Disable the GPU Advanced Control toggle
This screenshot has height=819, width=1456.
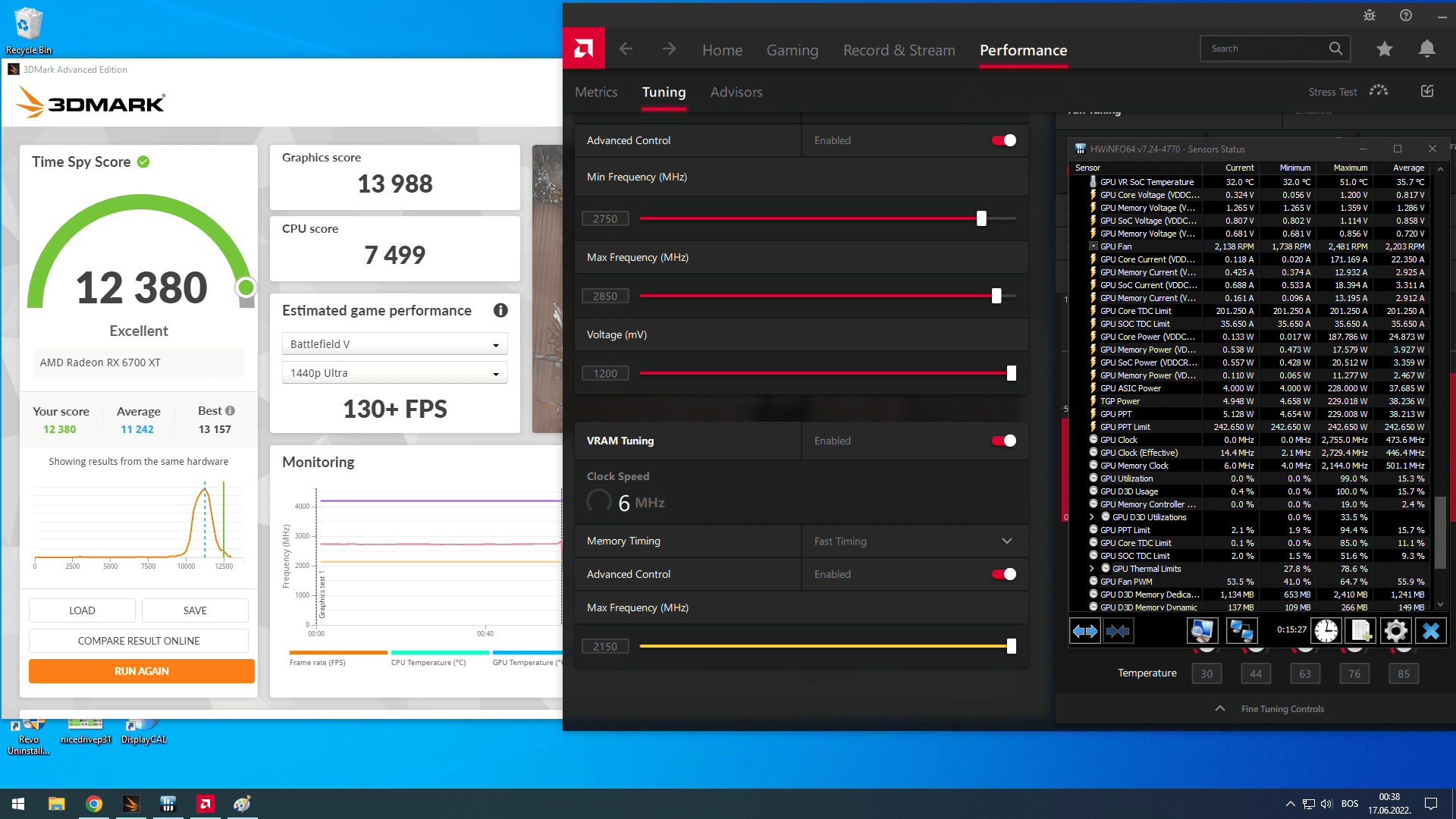[1004, 140]
